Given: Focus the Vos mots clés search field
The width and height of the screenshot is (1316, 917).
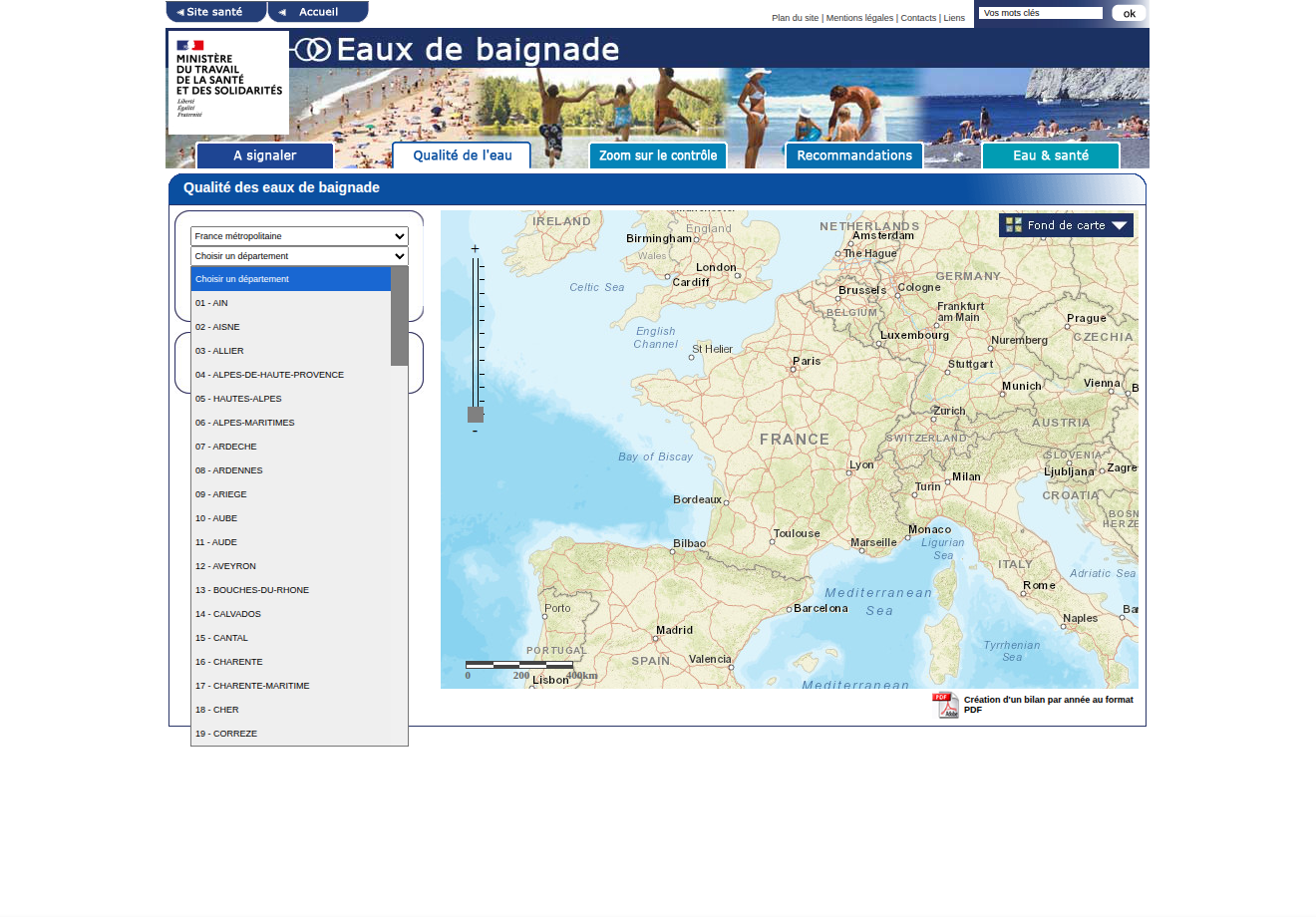Looking at the screenshot, I should (1040, 13).
